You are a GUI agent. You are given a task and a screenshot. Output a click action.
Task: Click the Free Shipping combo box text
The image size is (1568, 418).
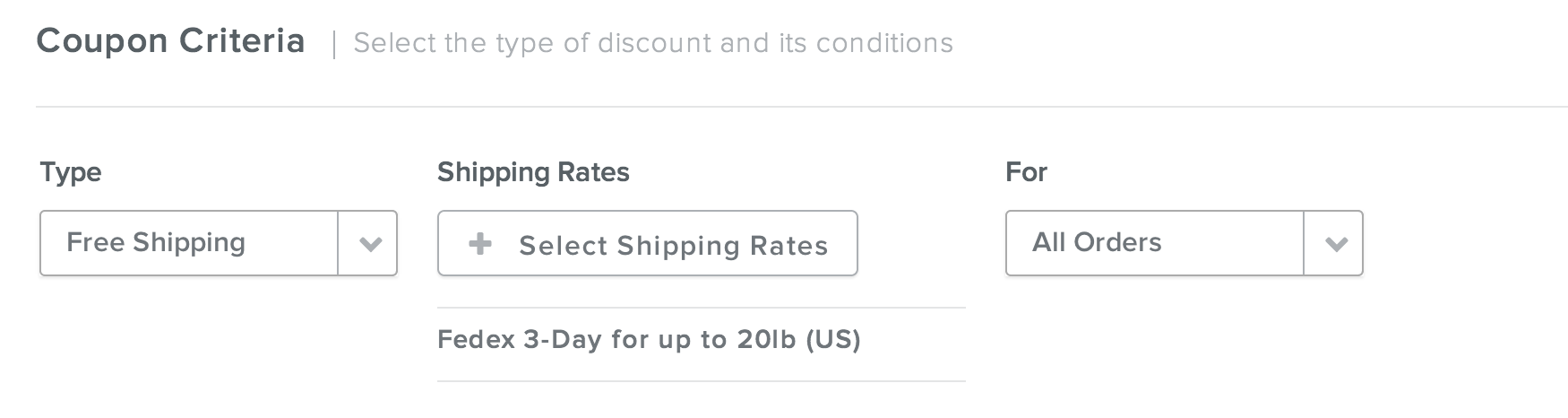tap(156, 242)
